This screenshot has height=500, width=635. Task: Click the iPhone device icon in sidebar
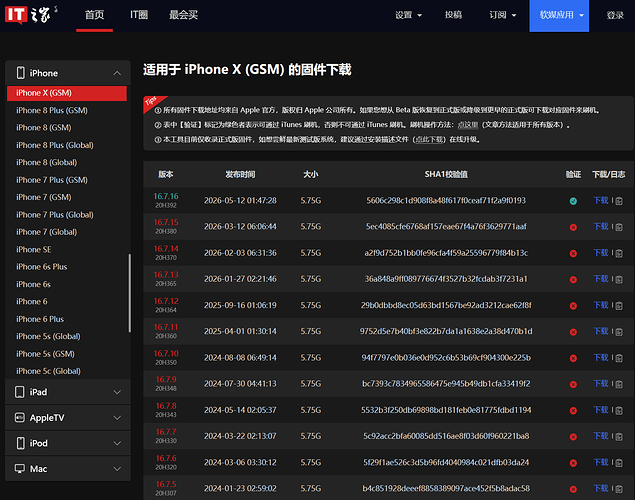pos(20,73)
